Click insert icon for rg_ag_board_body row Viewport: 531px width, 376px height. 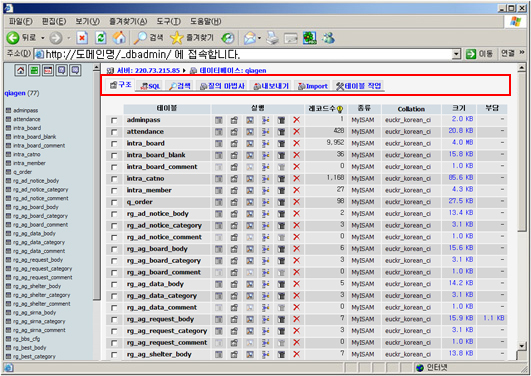point(266,249)
